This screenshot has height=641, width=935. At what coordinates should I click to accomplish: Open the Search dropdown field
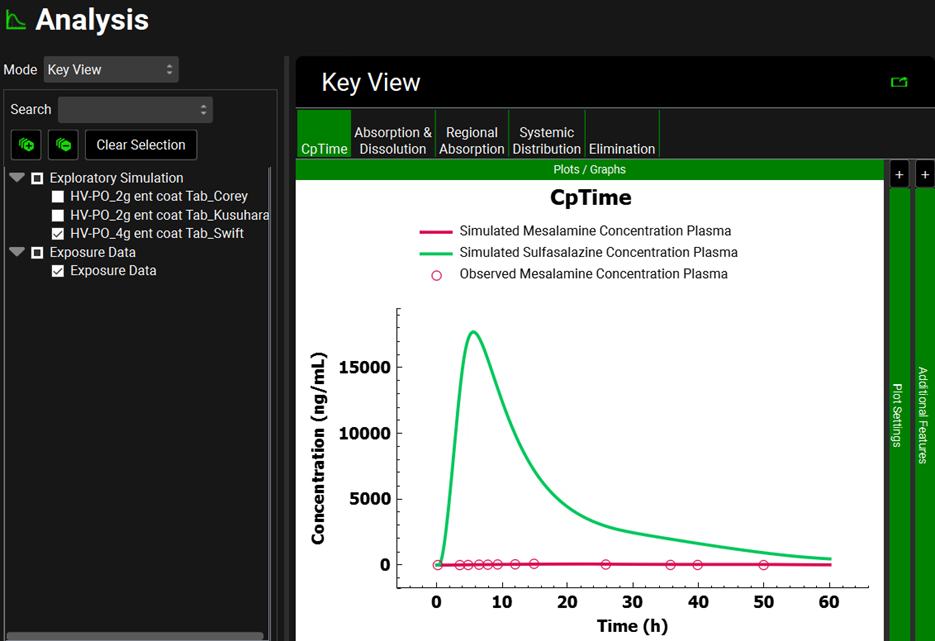pyautogui.click(x=135, y=110)
